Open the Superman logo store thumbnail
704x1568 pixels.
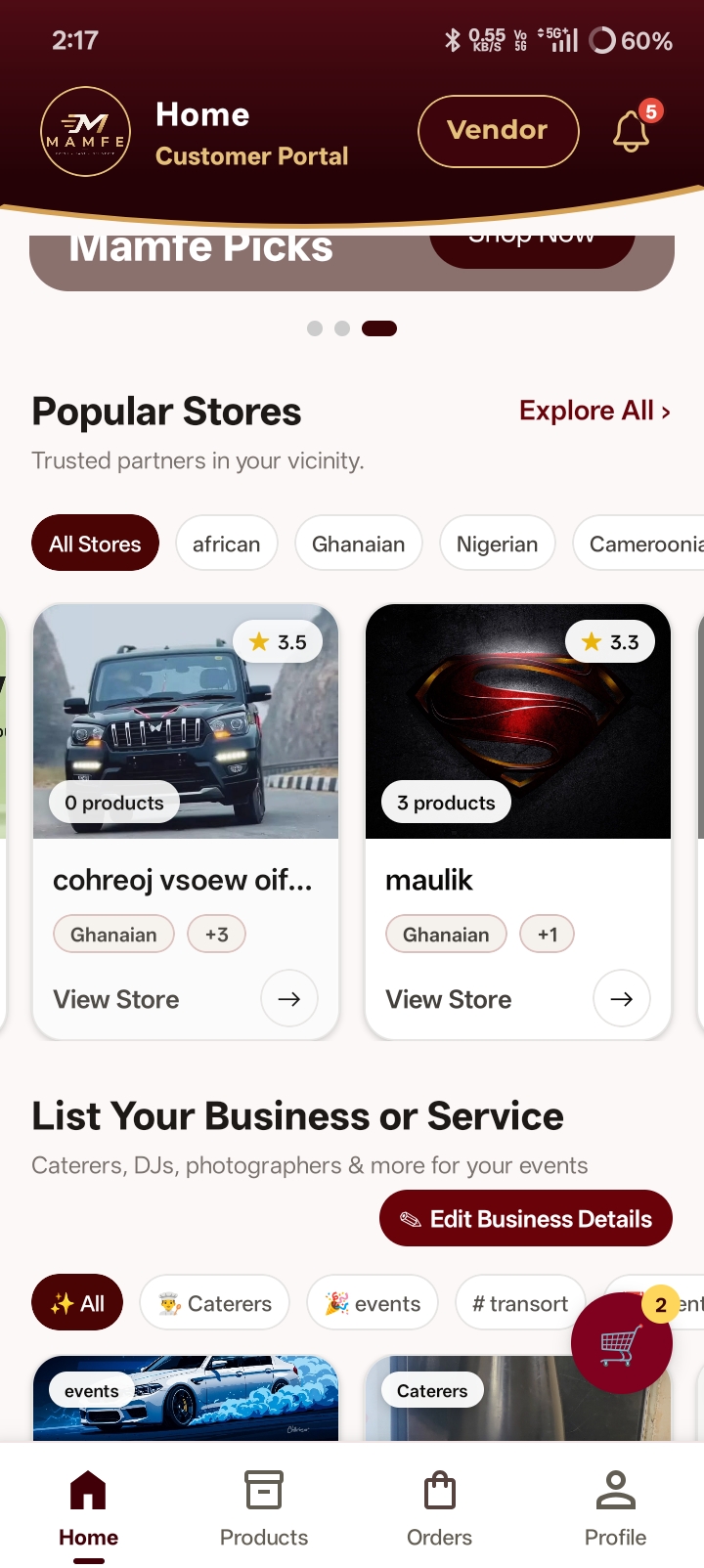[x=518, y=721]
